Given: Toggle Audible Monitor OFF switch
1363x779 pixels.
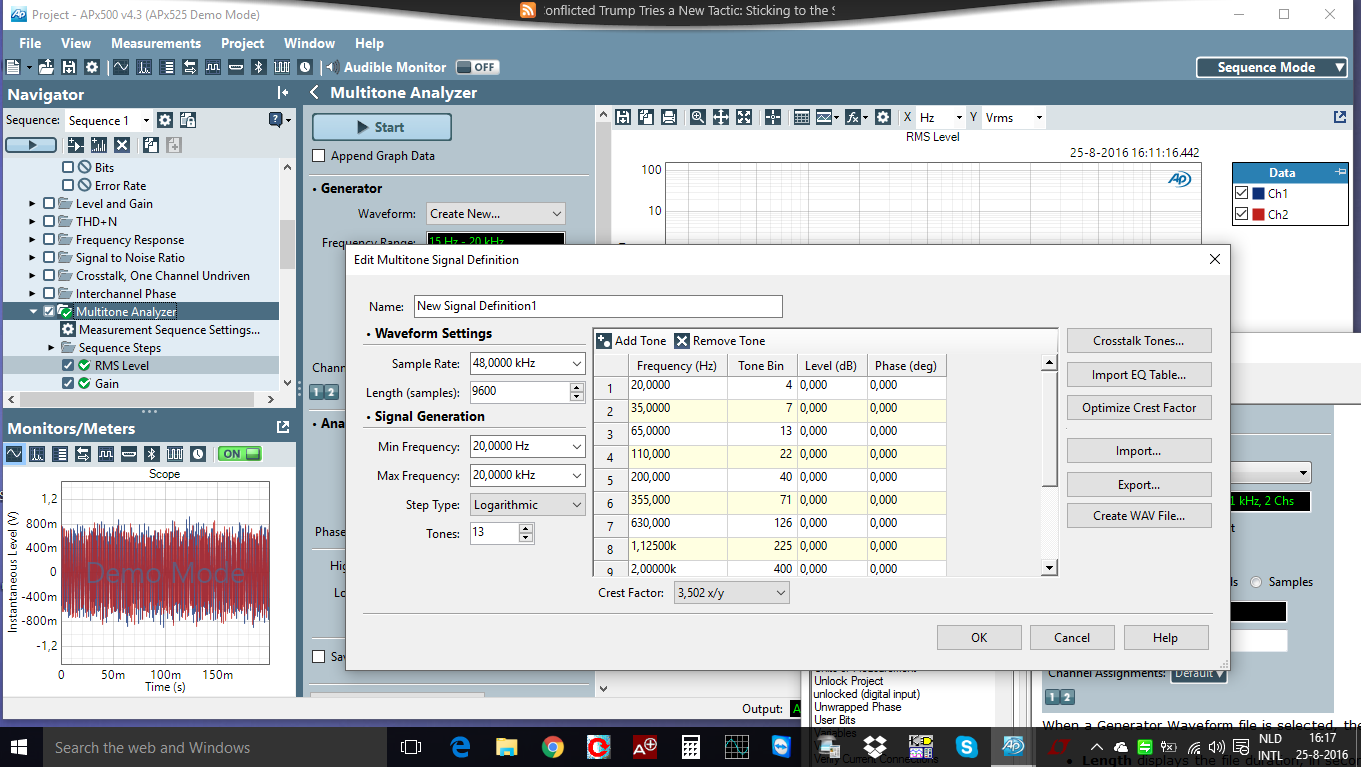Looking at the screenshot, I should click(x=477, y=67).
